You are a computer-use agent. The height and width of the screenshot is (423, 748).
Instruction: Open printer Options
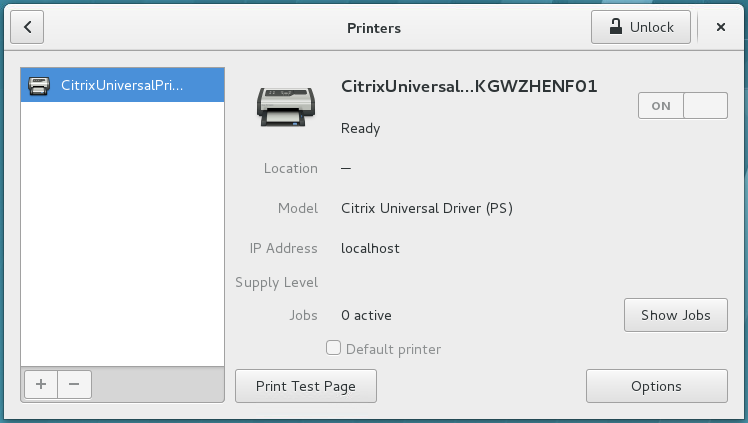[656, 386]
